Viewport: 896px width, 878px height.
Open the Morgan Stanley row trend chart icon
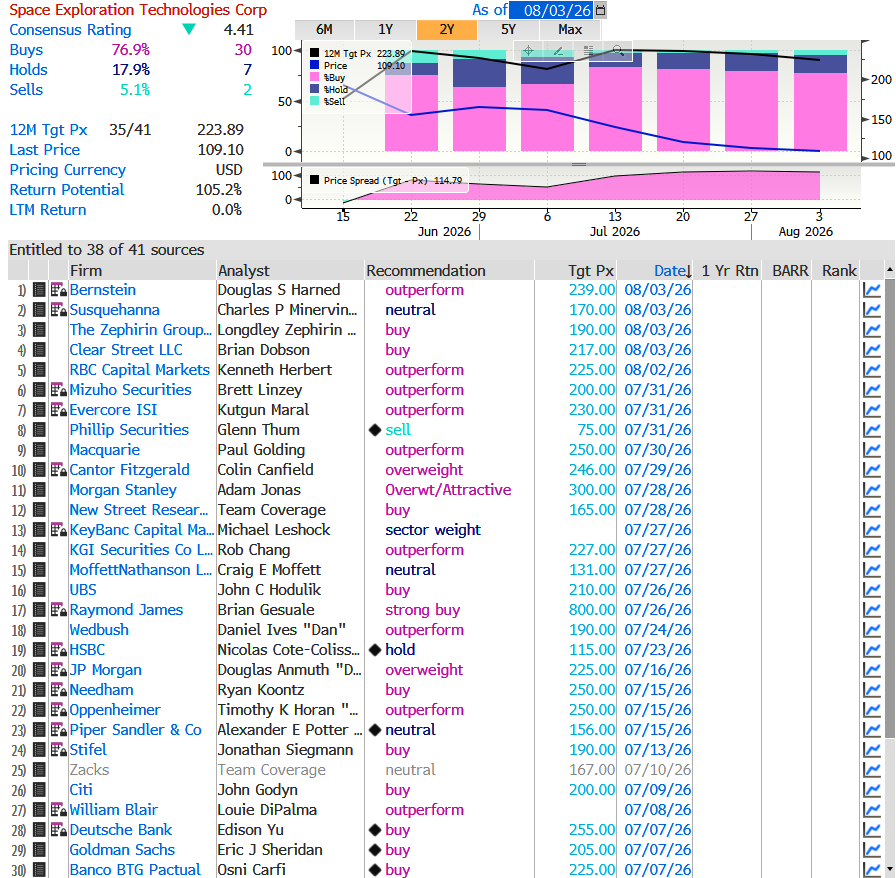coord(872,490)
